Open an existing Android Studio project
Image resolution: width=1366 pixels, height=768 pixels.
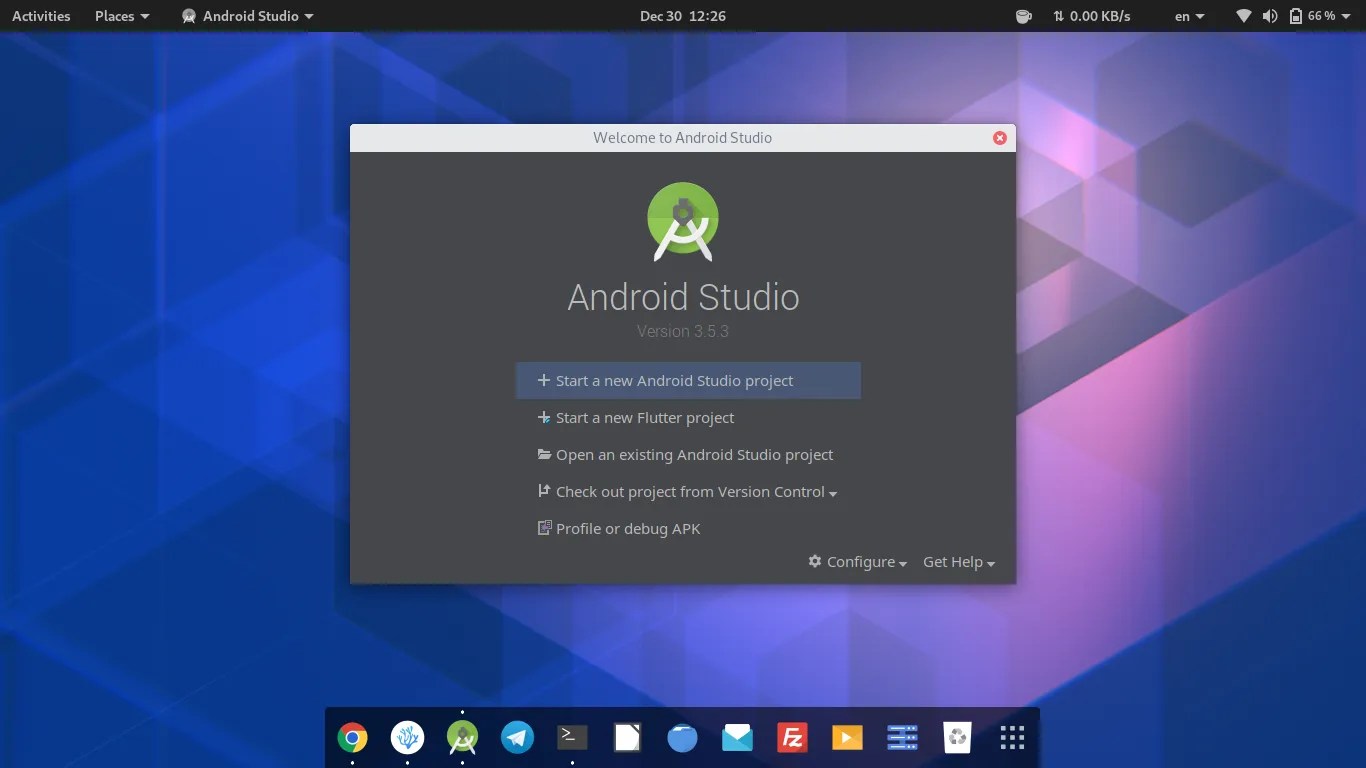pos(688,455)
